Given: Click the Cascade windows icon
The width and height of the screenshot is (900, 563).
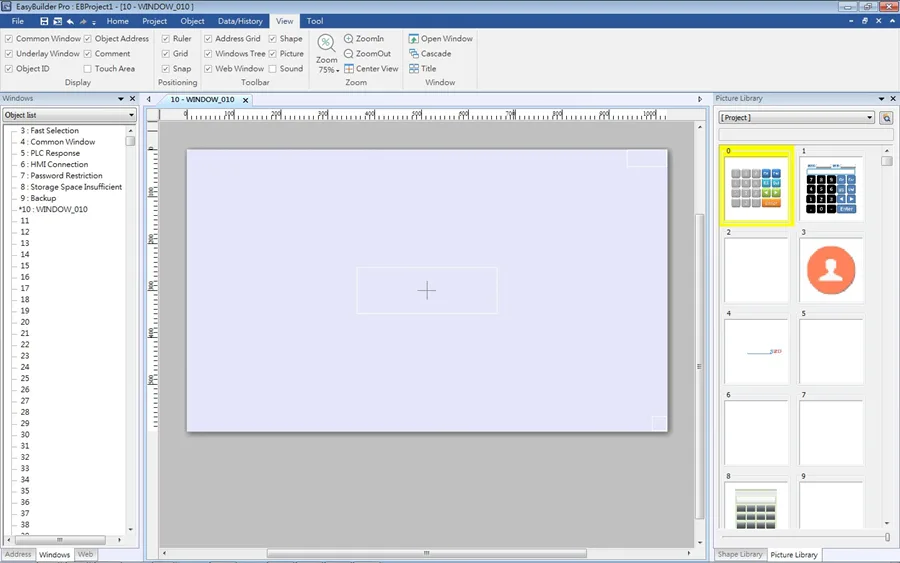Looking at the screenshot, I should pos(413,53).
